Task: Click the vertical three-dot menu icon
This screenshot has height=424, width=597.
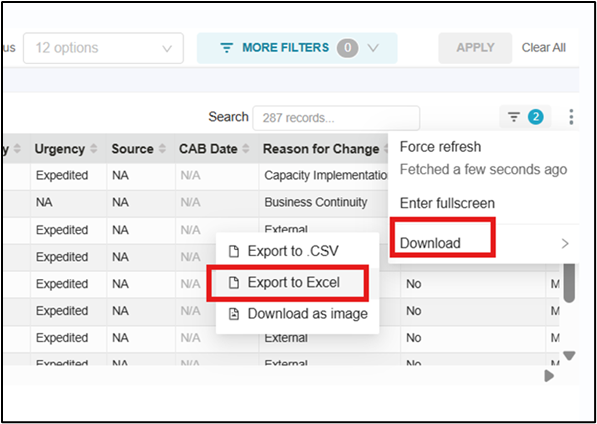Action: (571, 117)
